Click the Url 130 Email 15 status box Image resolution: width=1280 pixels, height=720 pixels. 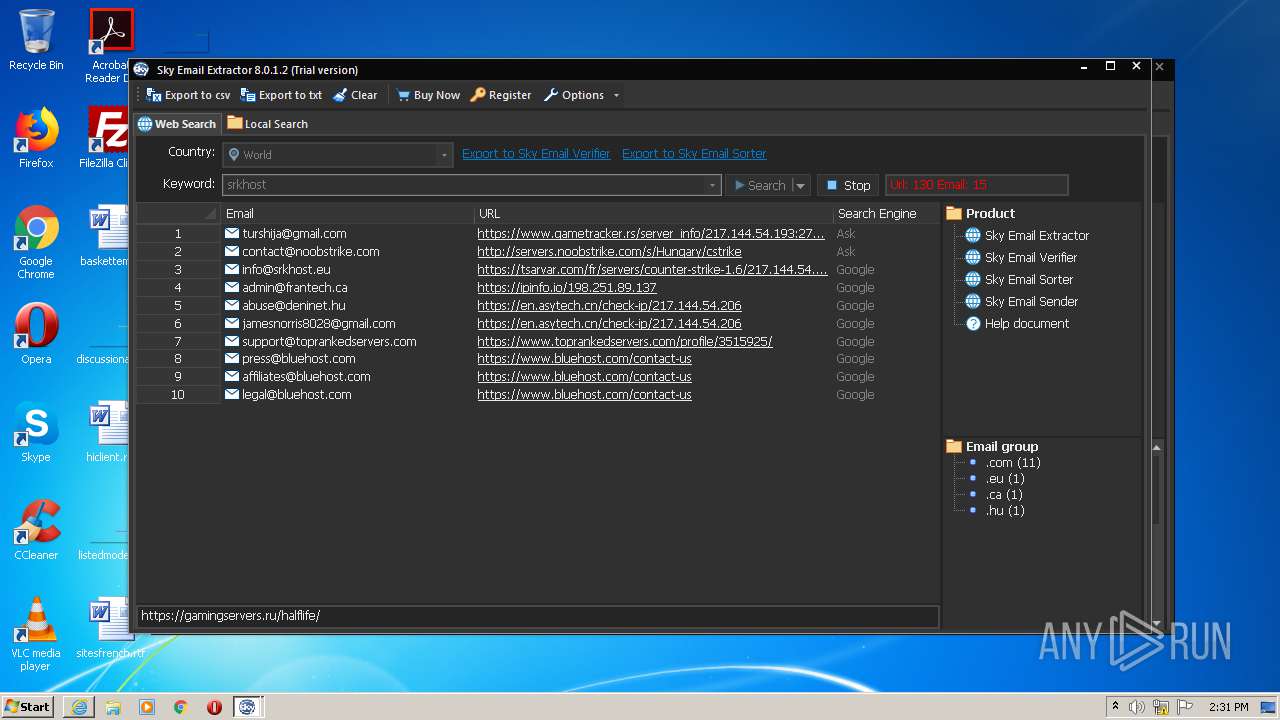pyautogui.click(x=976, y=185)
